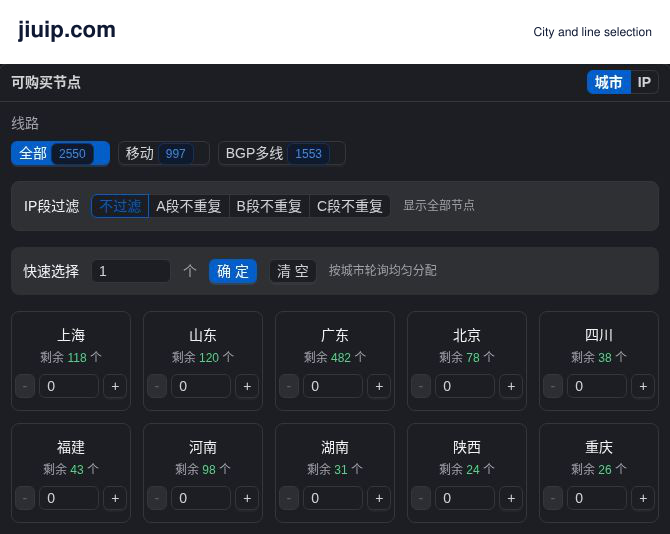The image size is (670, 534).
Task: Decrease 北京 node count with minus
Action: pos(421,386)
